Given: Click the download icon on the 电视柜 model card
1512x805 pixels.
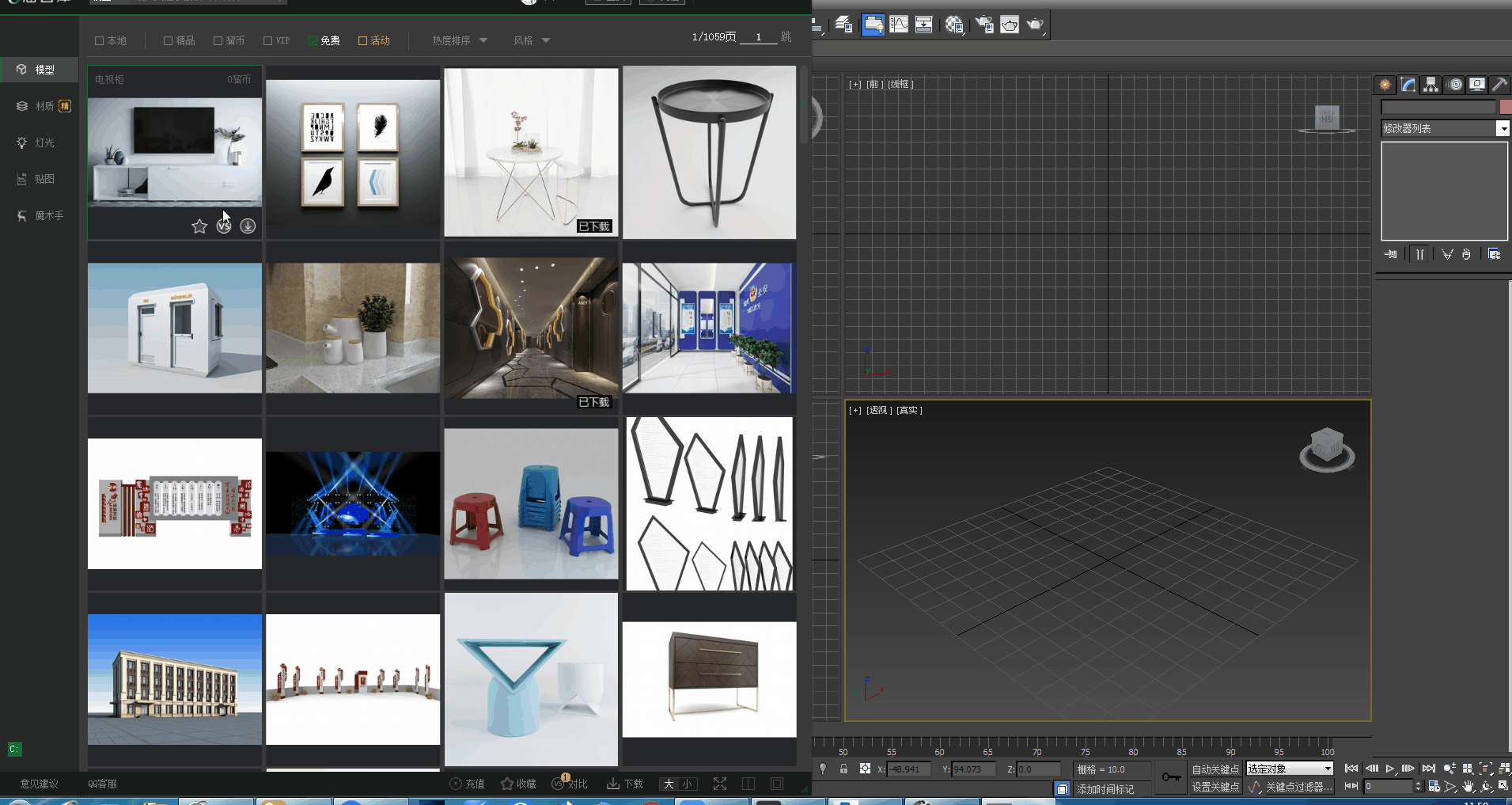Looking at the screenshot, I should (248, 226).
